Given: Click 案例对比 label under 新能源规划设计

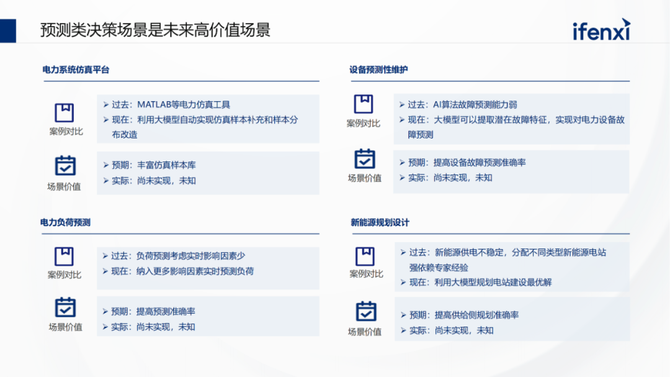Looking at the screenshot, I should (x=366, y=274).
